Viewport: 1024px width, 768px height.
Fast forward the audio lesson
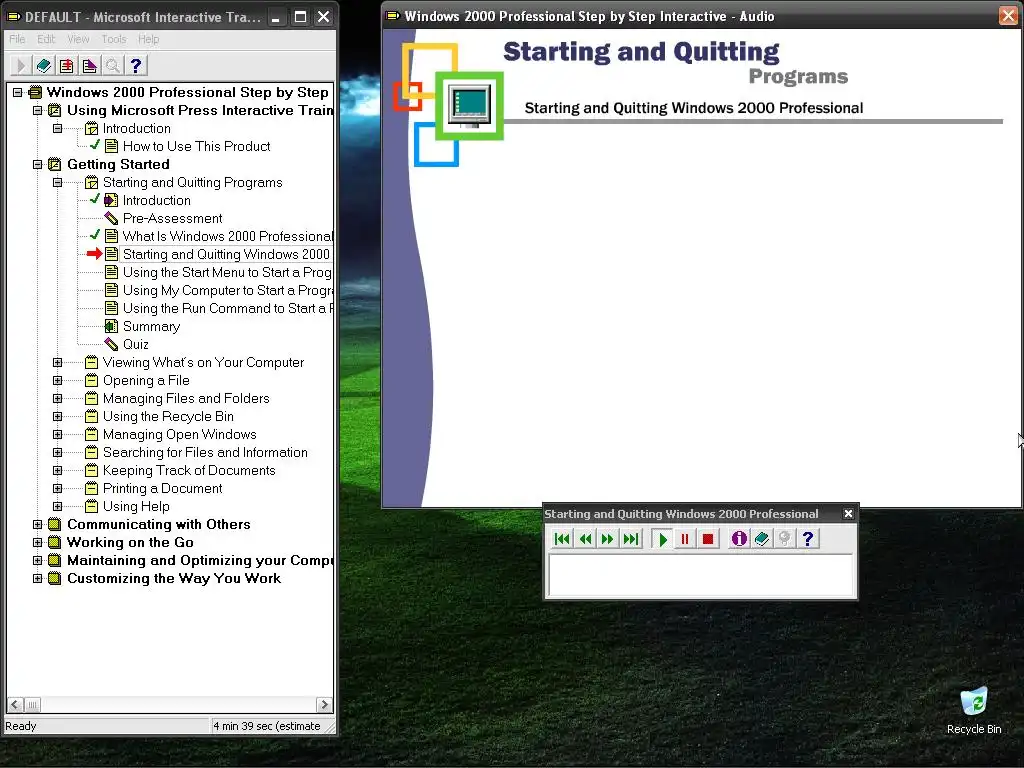pos(607,539)
